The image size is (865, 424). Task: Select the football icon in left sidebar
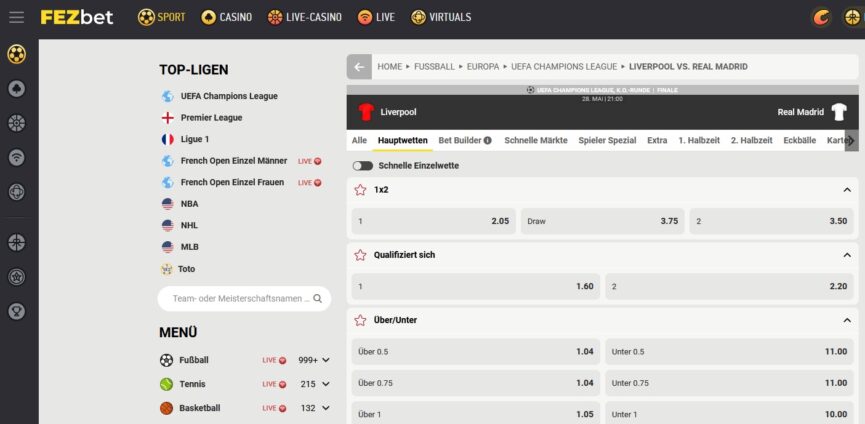pyautogui.click(x=17, y=54)
